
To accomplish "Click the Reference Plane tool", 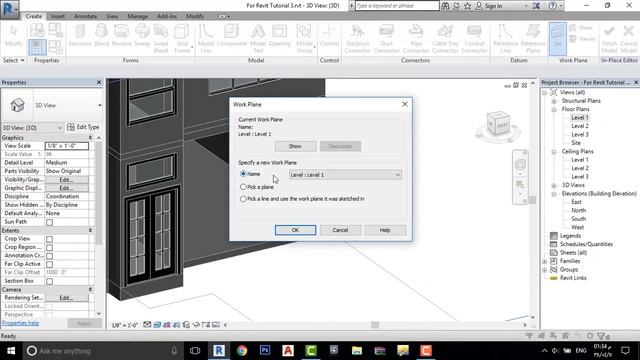I will tap(533, 39).
